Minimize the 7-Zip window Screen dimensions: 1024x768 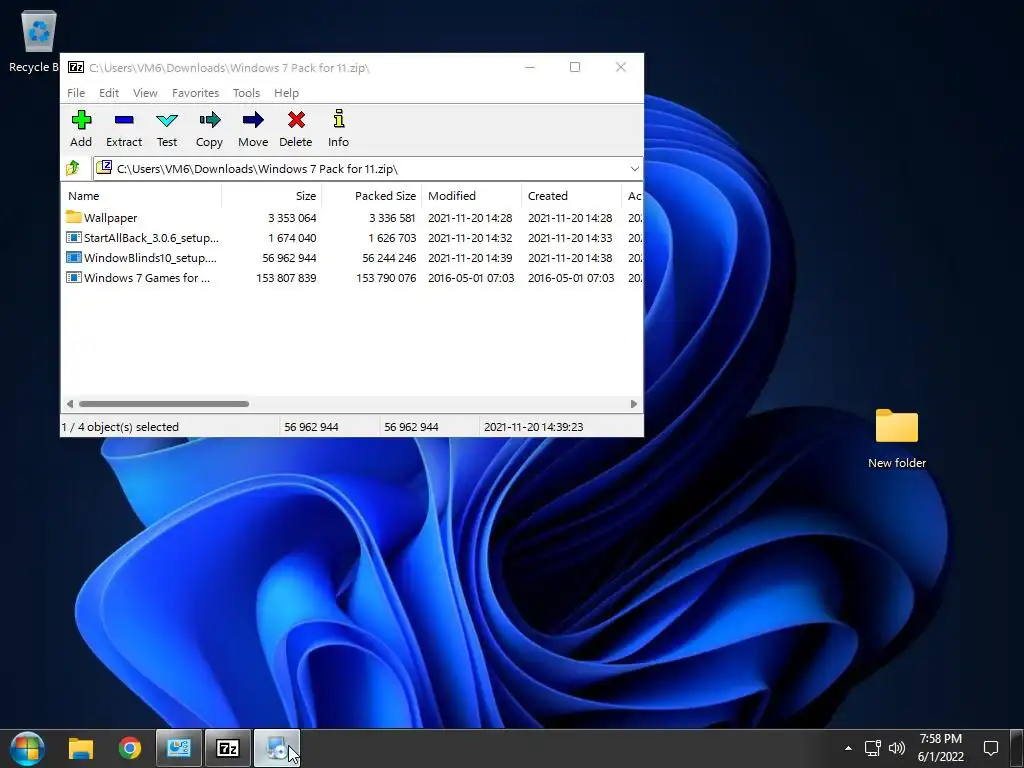(530, 67)
